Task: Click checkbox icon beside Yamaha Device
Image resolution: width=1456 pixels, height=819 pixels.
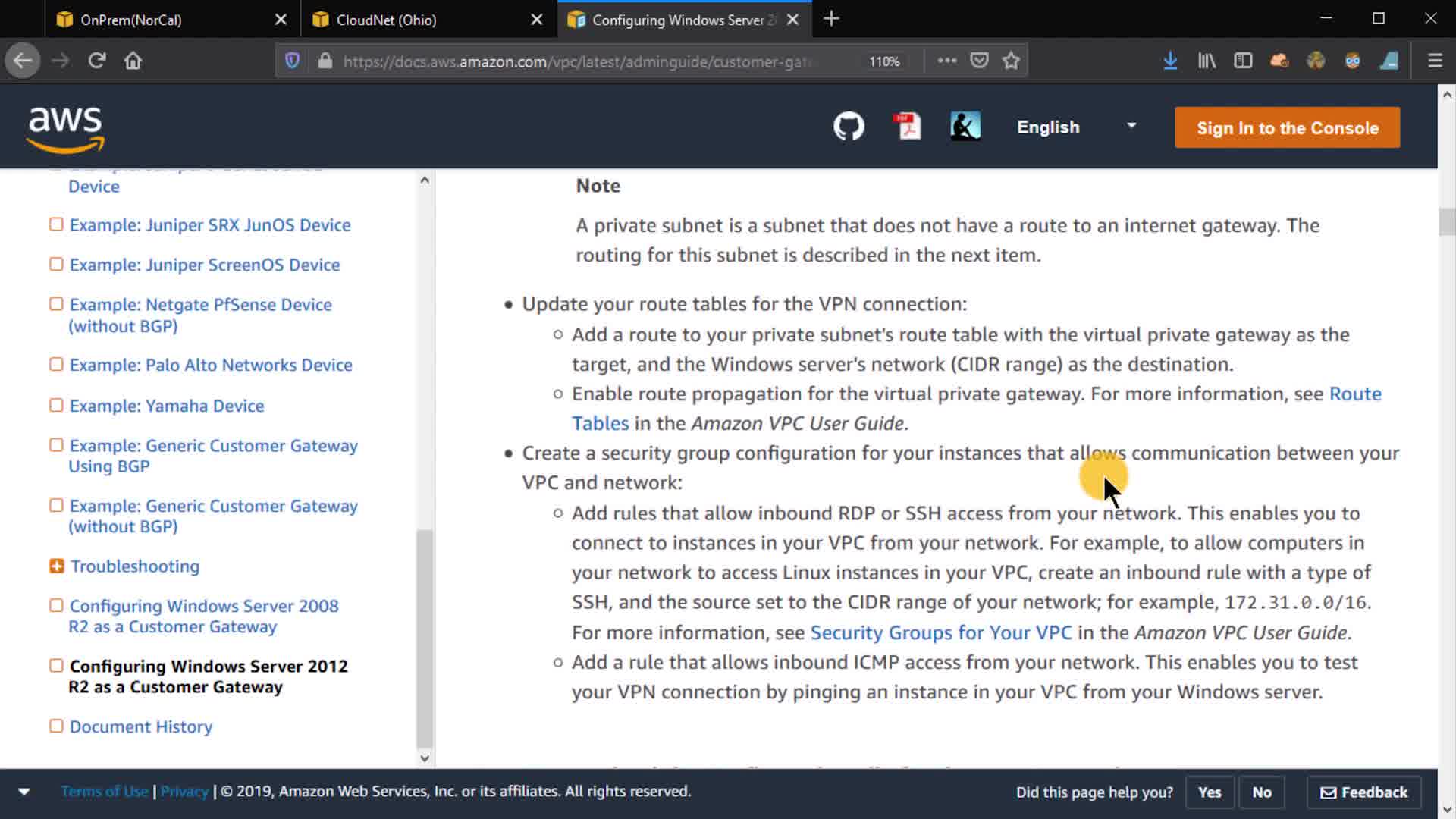Action: click(56, 405)
